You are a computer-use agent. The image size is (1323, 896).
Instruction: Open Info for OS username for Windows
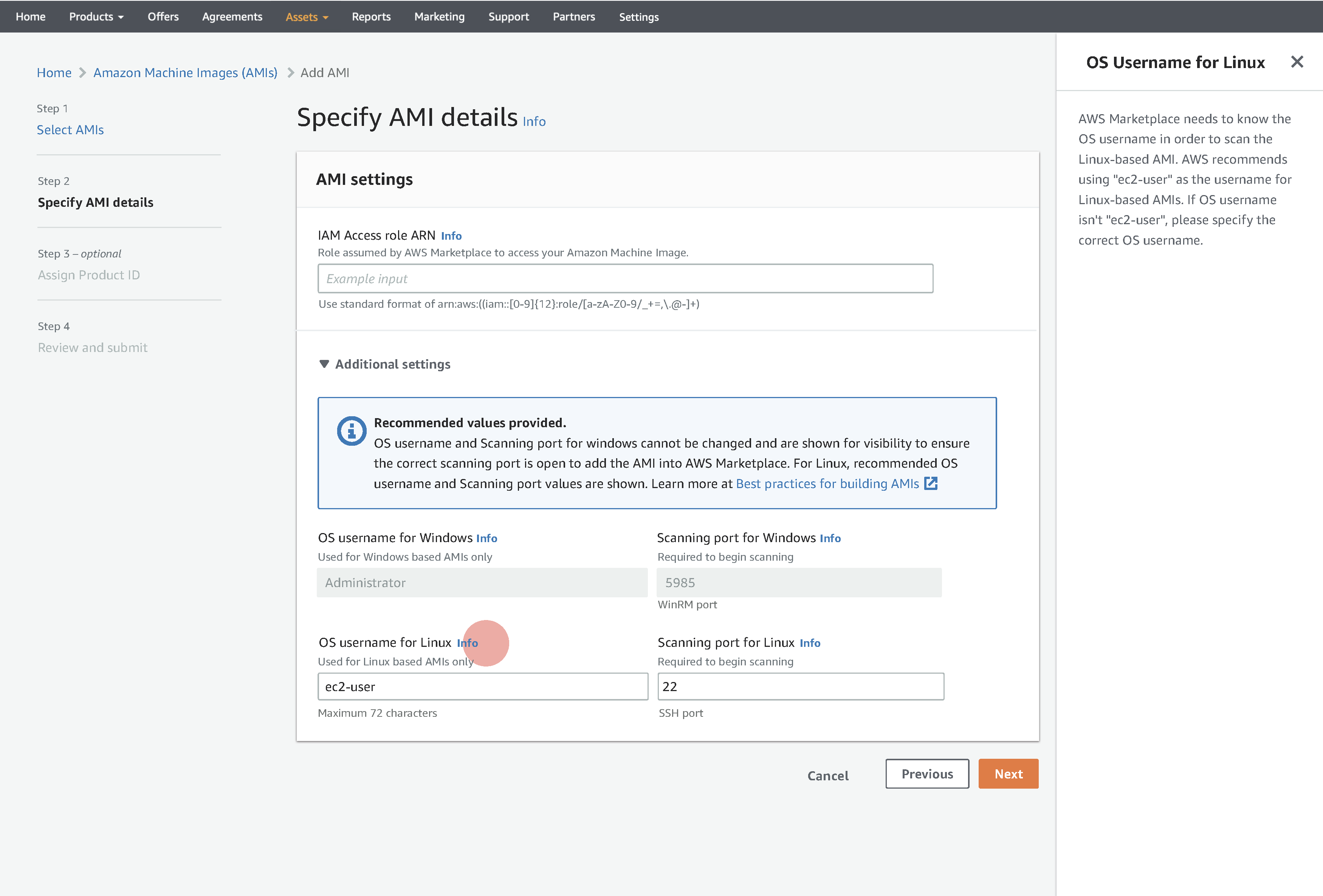[486, 538]
